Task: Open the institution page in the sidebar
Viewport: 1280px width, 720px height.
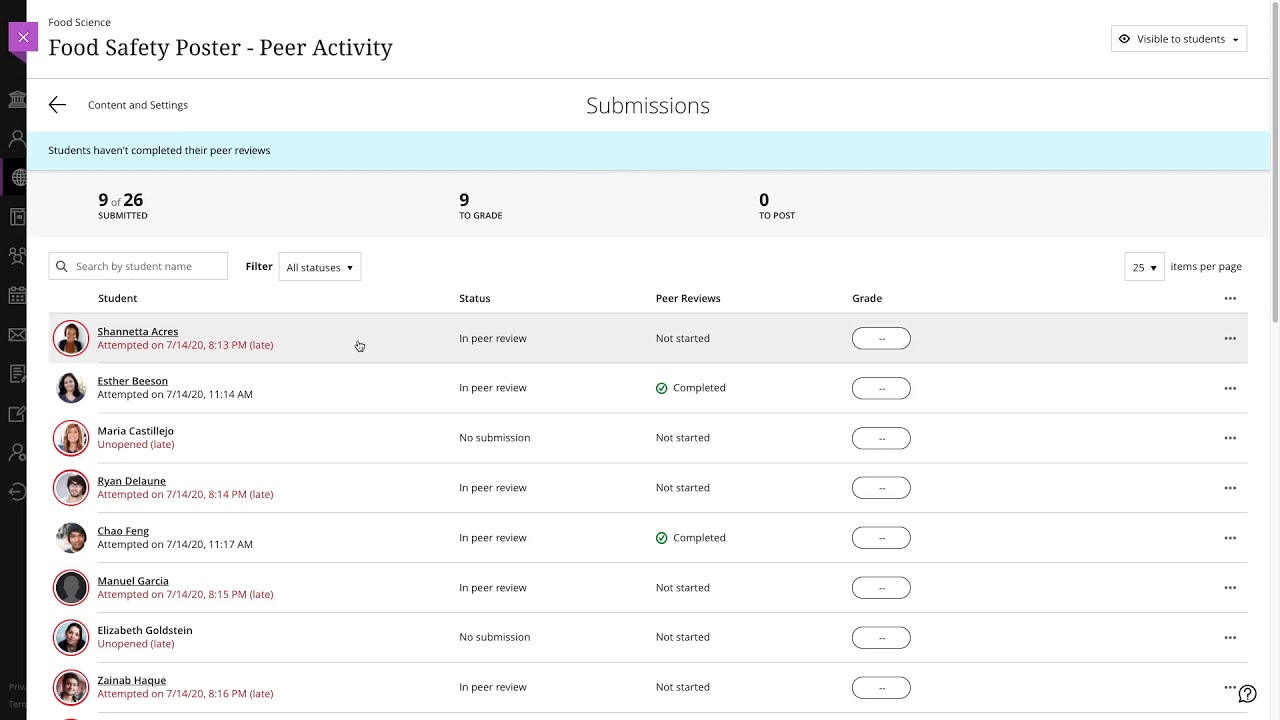Action: (x=17, y=99)
